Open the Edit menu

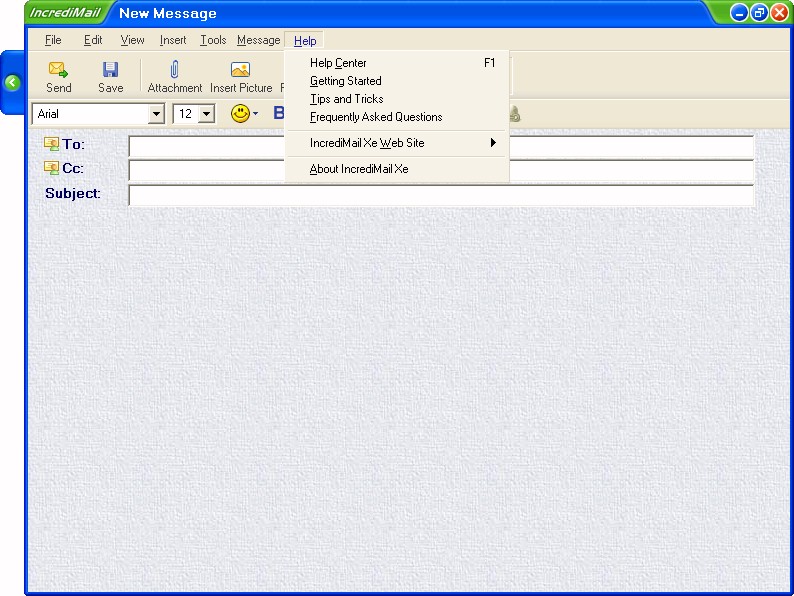coord(93,40)
